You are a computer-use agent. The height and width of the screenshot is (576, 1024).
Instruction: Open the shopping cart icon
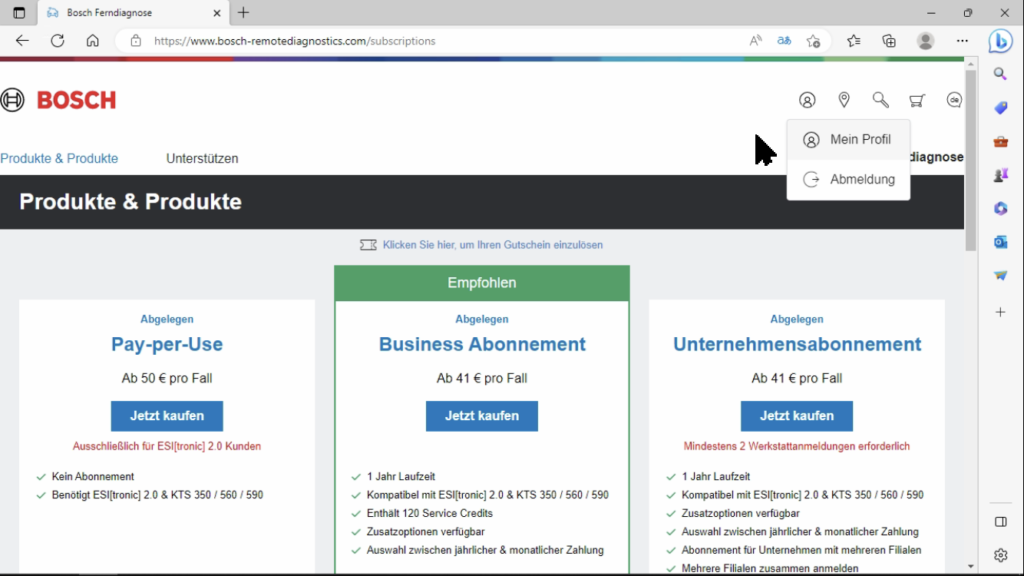tap(917, 100)
